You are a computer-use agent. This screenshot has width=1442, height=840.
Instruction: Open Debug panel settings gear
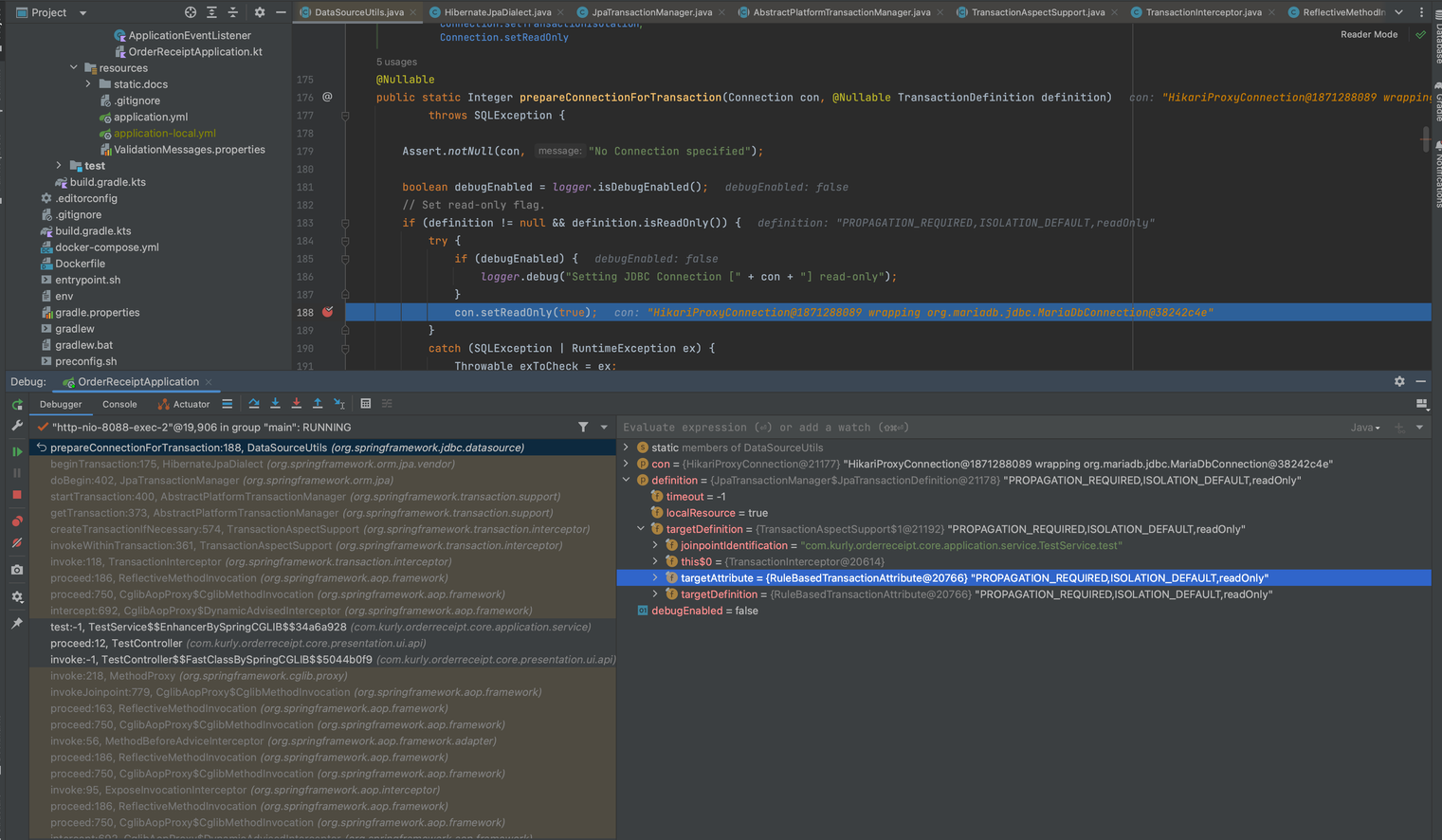tap(1399, 381)
